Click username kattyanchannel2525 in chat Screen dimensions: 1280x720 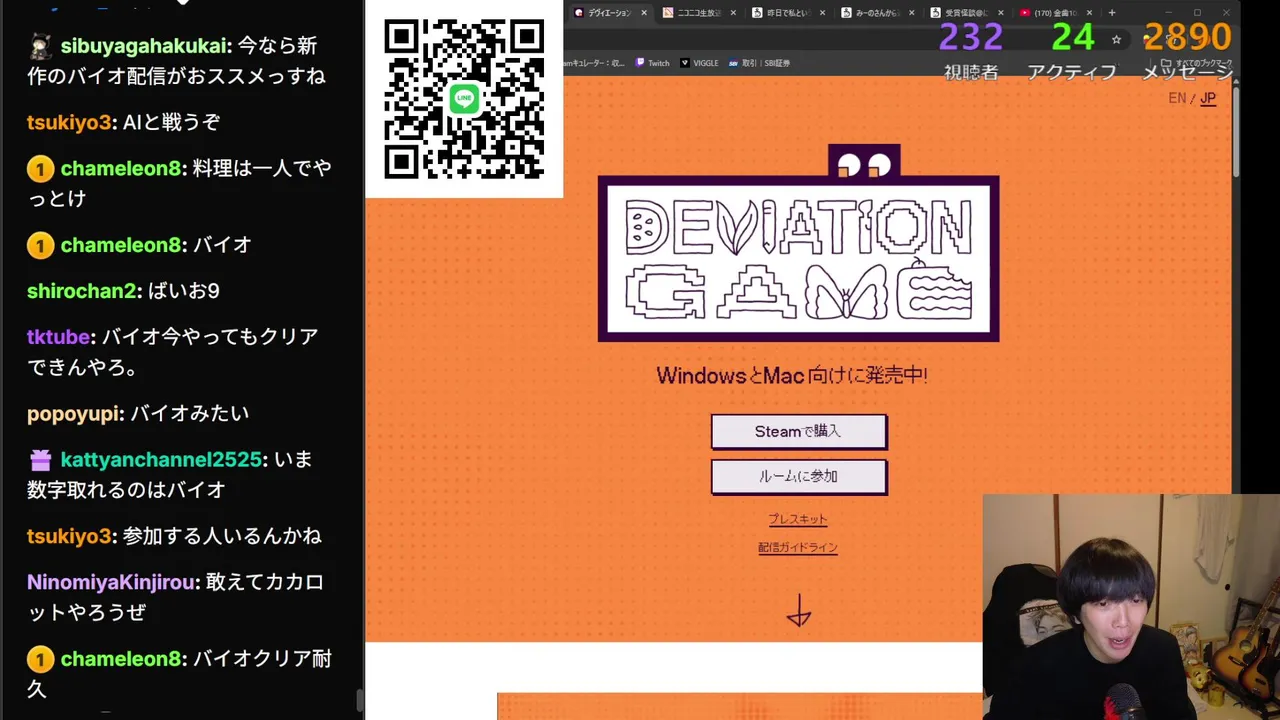(x=161, y=460)
